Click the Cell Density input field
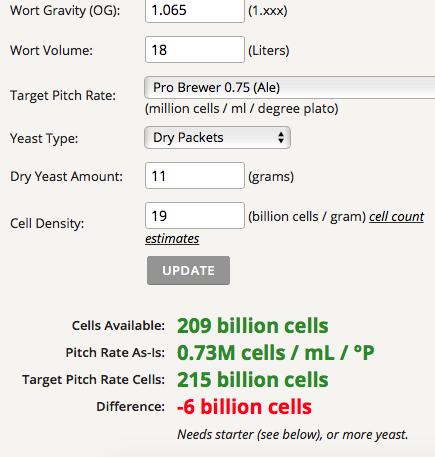The image size is (435, 457). 195,216
